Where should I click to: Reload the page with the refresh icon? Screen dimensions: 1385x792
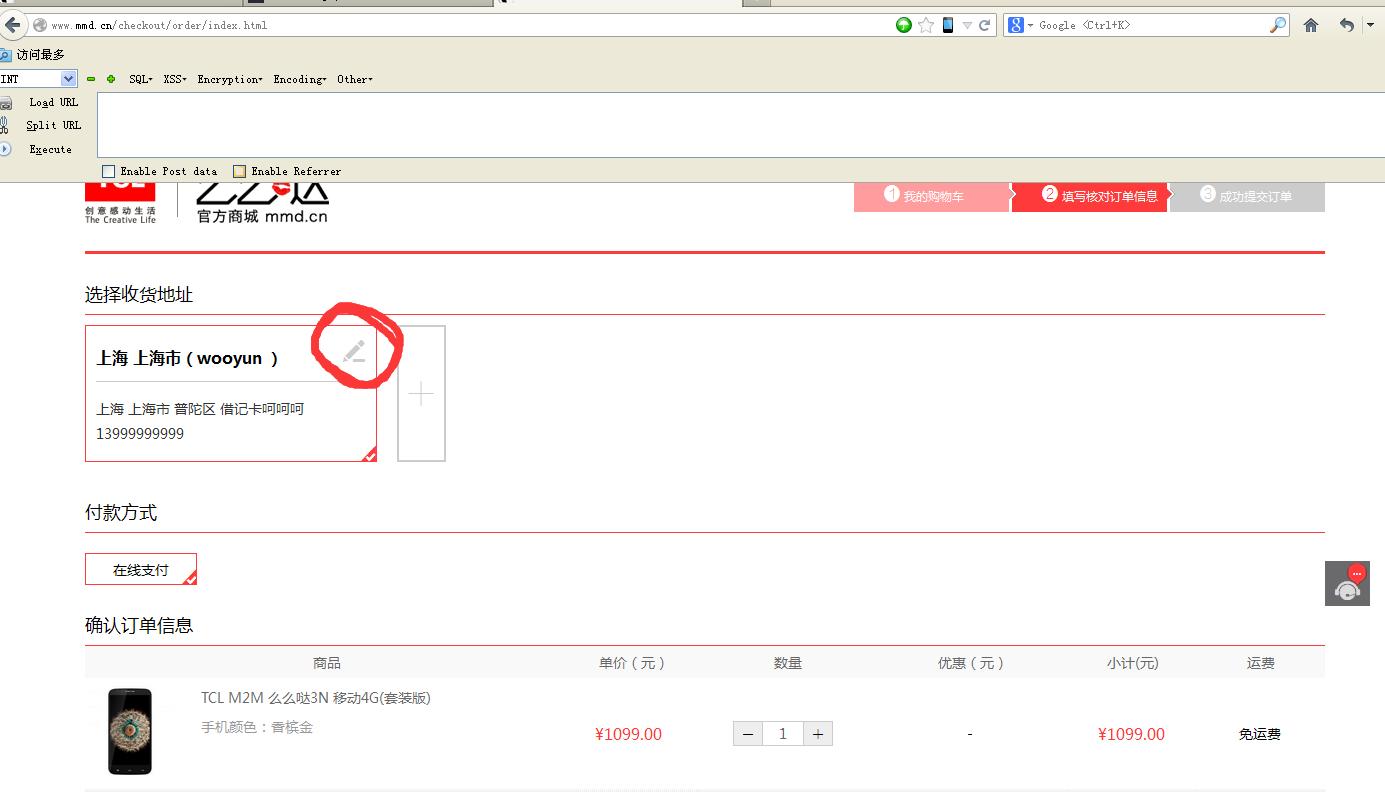pos(985,25)
